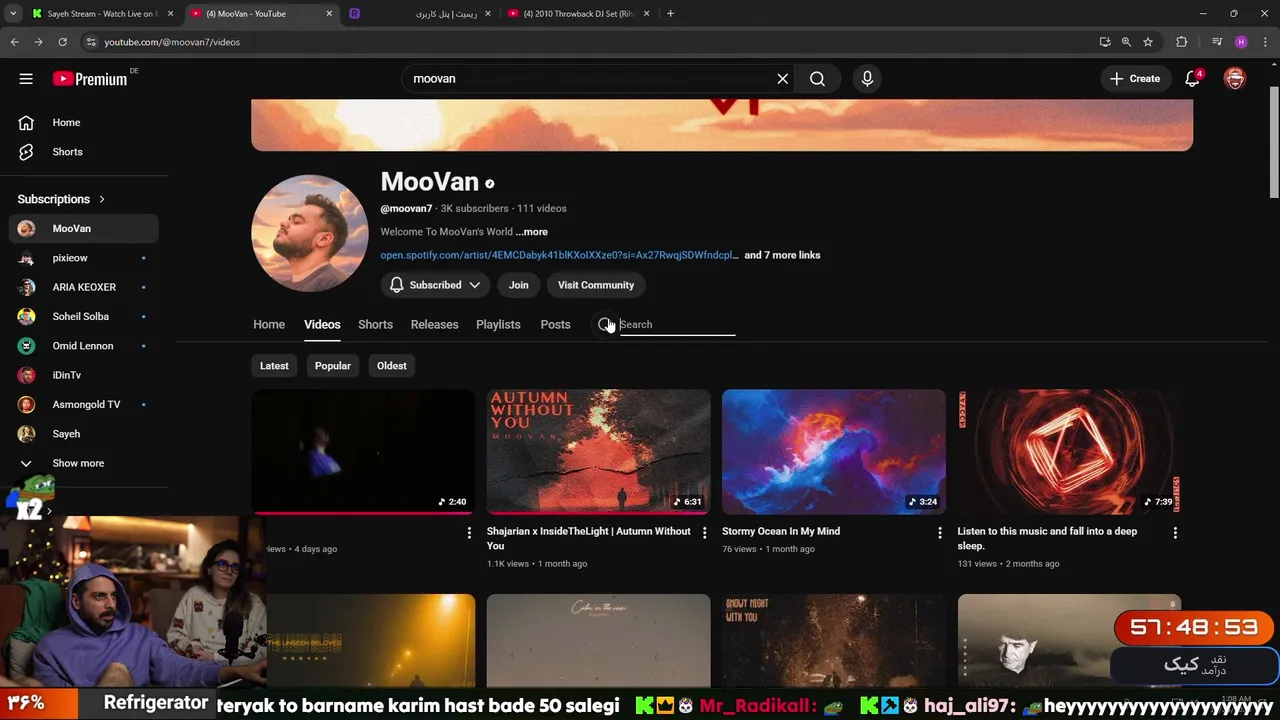The image size is (1280, 720).
Task: Open Sayeh in the subscriptions list
Action: tap(84, 434)
